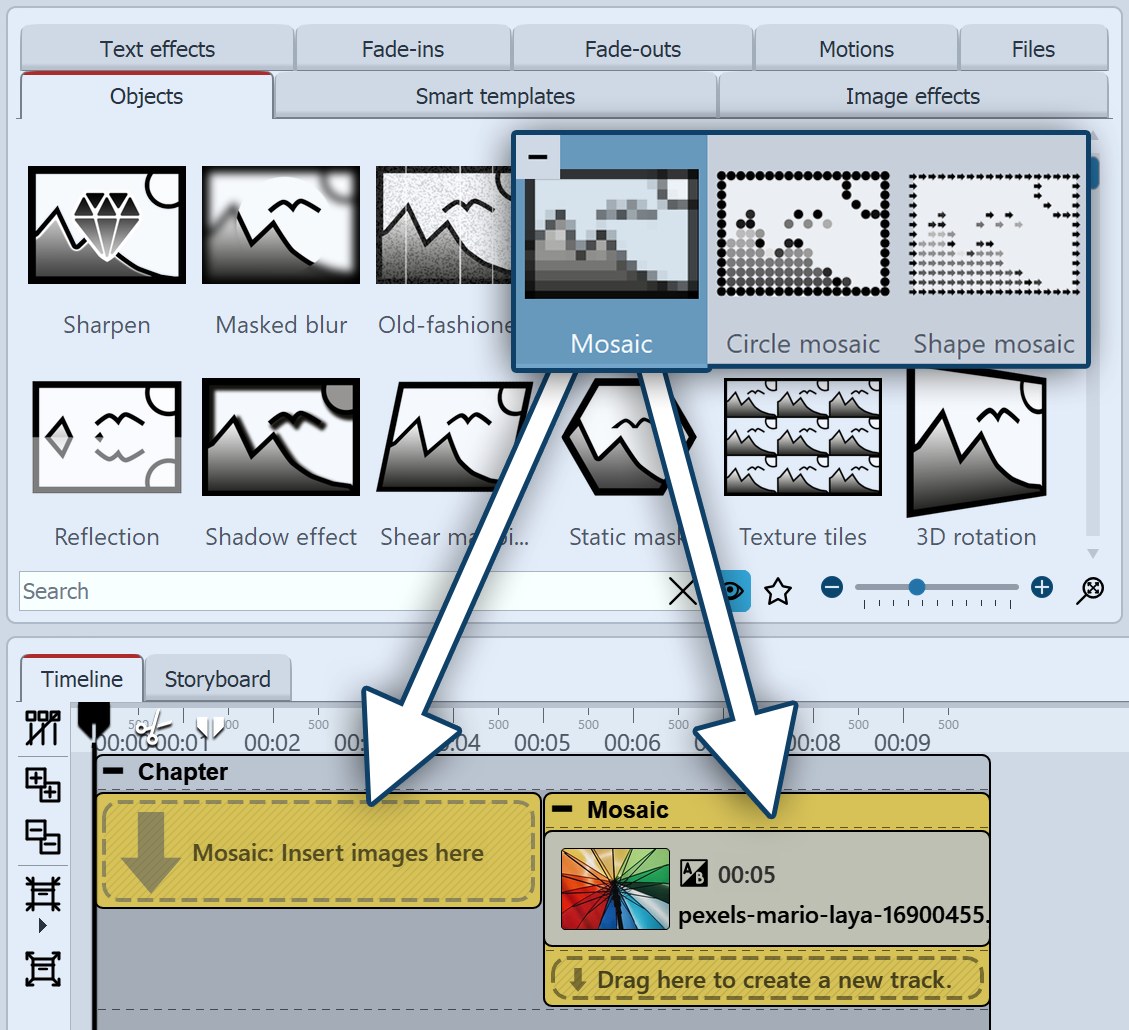Image resolution: width=1129 pixels, height=1030 pixels.
Task: Toggle the eye visibility filter button
Action: click(x=733, y=591)
